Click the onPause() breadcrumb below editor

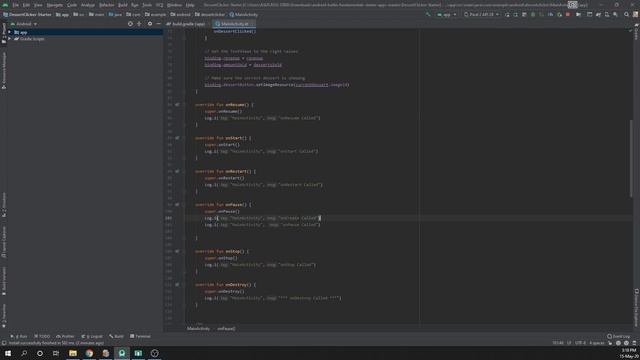(x=226, y=329)
